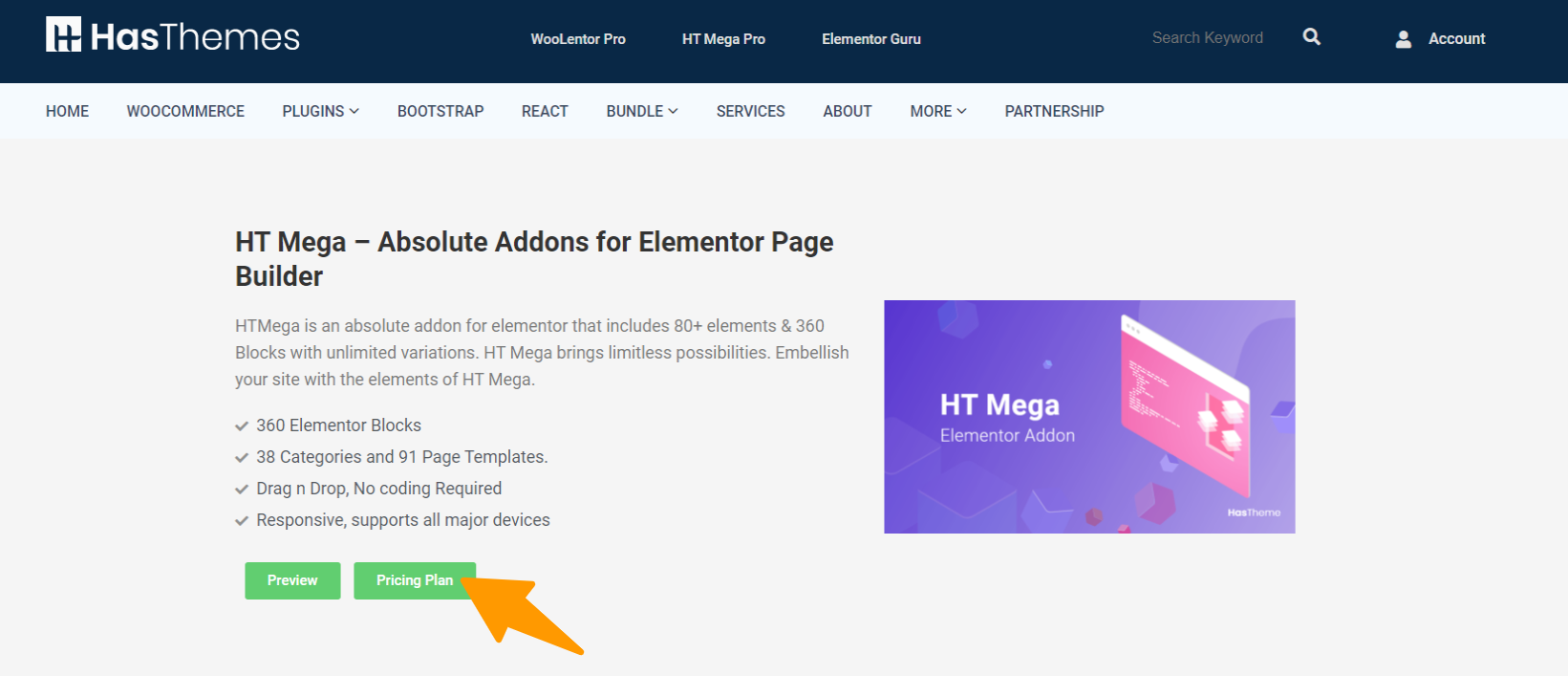Click 'Drag n Drop, No coding Required' text
1568x676 pixels.
(x=378, y=489)
